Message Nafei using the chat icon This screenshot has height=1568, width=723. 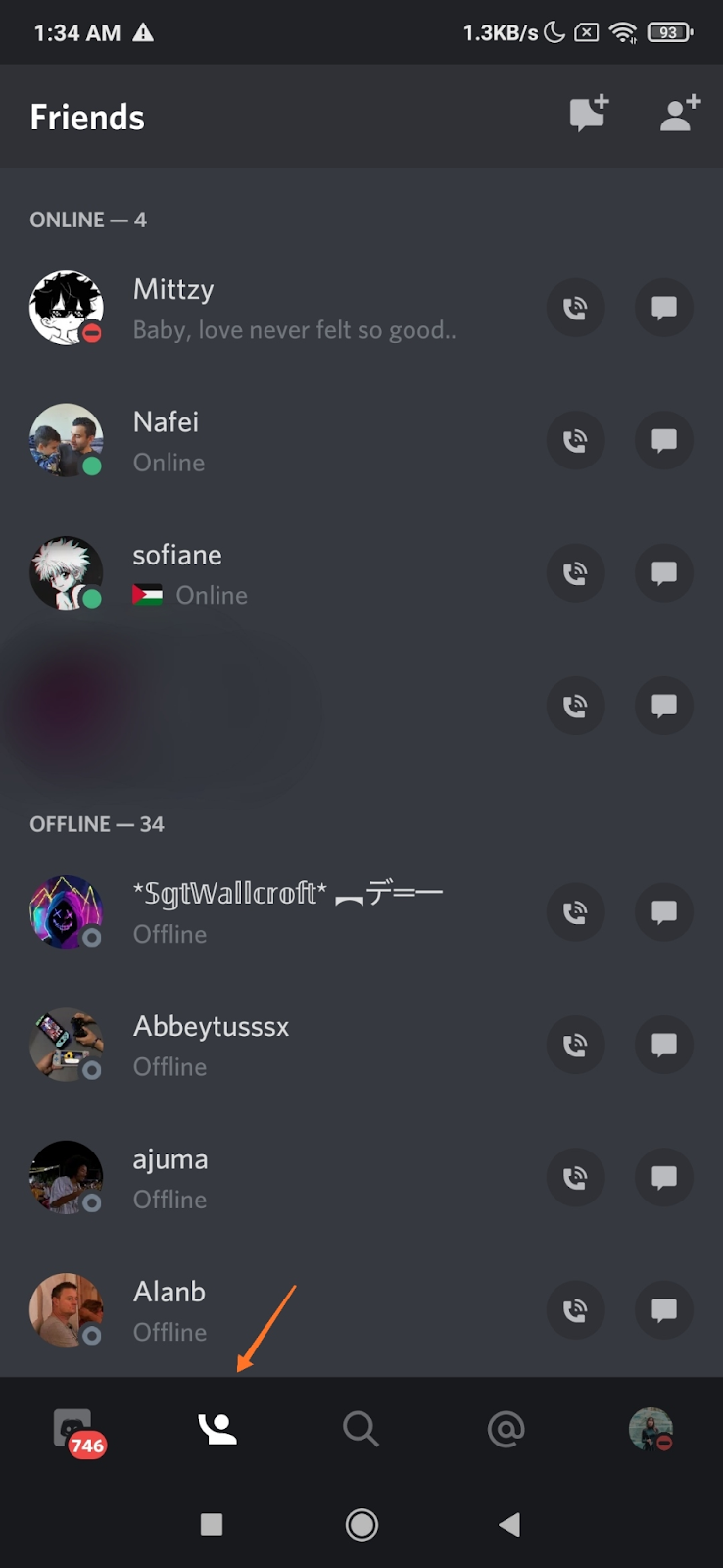pos(664,440)
